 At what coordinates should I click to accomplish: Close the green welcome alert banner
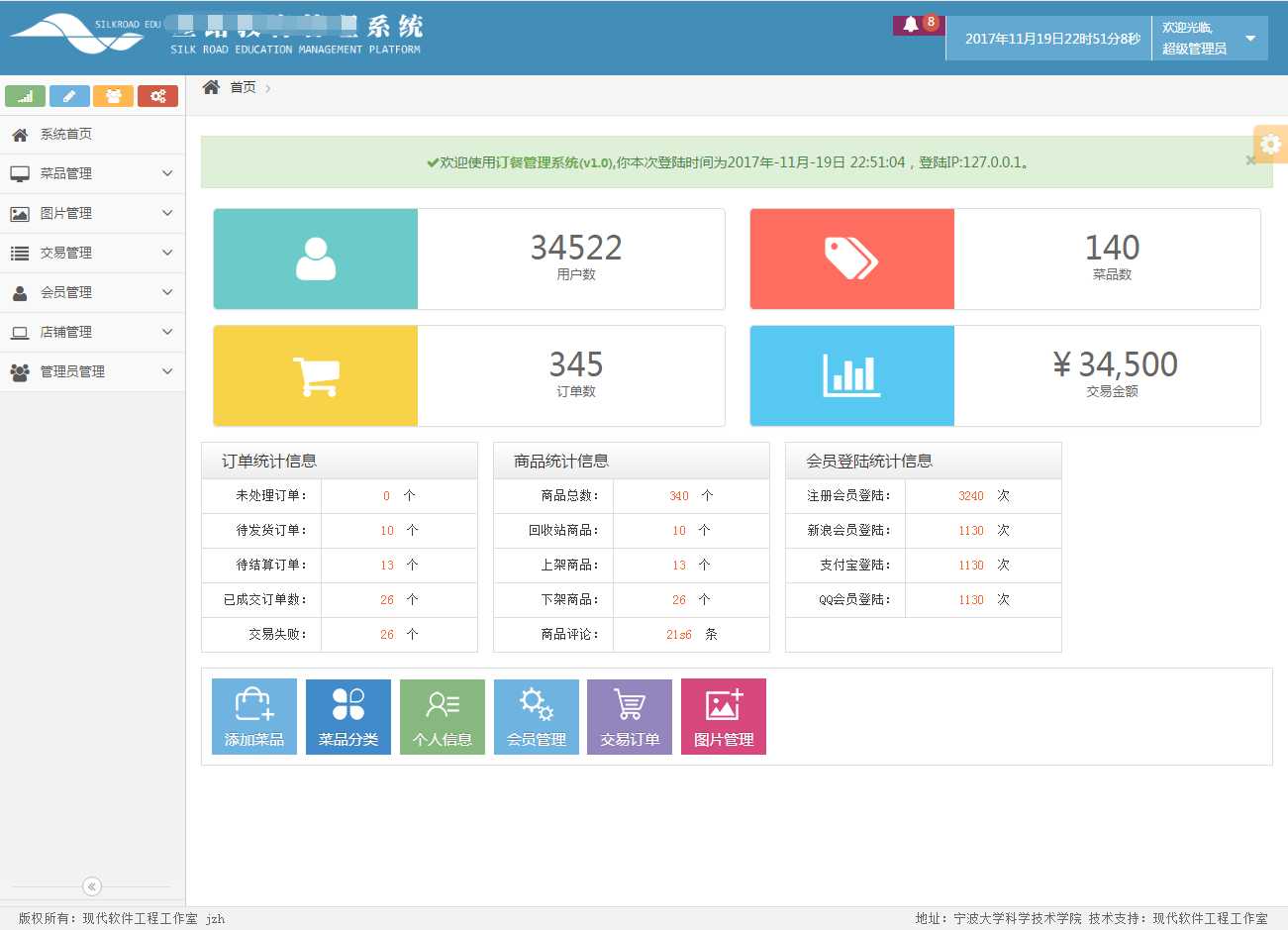pos(1251,160)
